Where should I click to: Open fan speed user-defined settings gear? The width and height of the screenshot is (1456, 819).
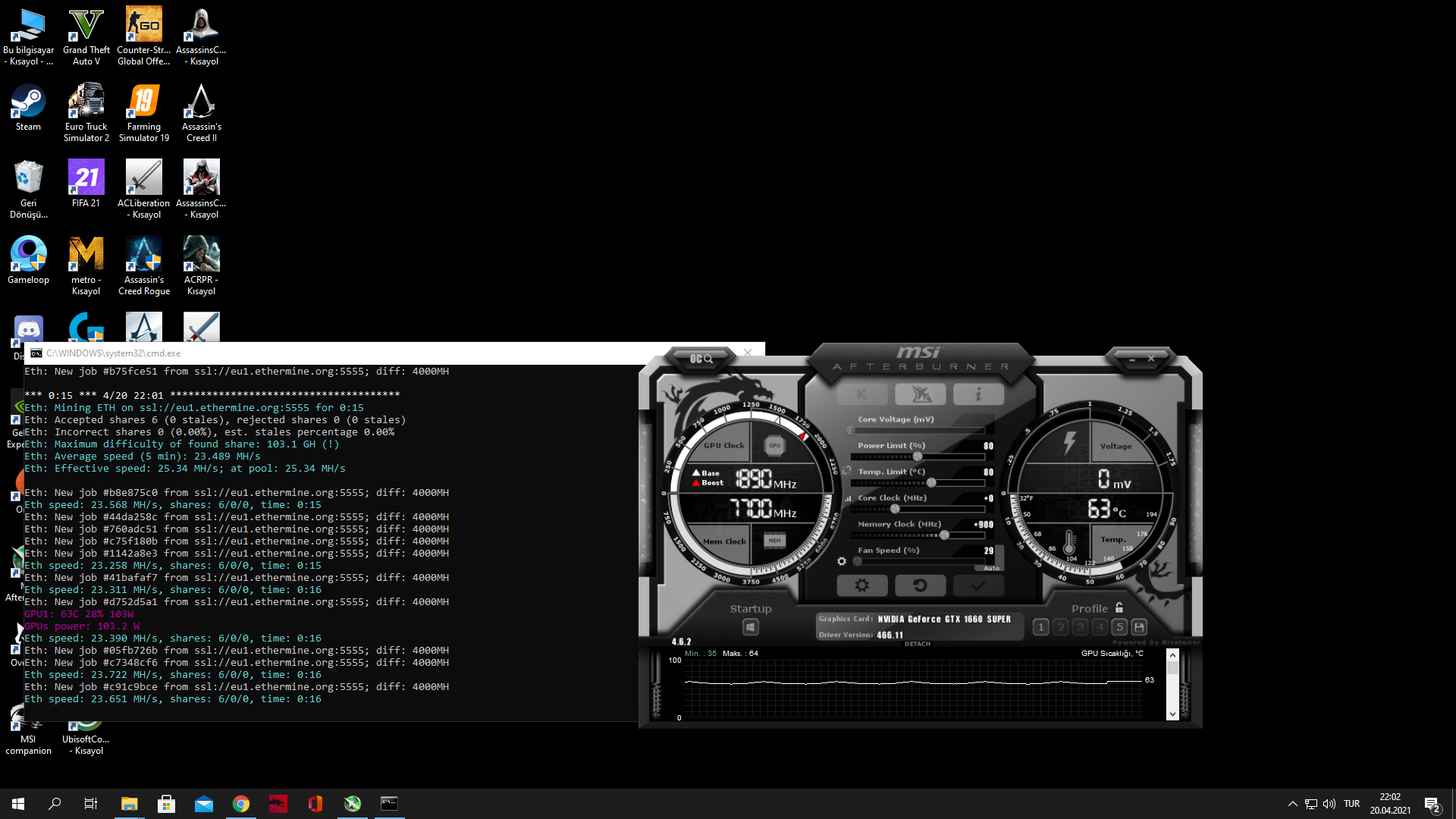tap(842, 561)
